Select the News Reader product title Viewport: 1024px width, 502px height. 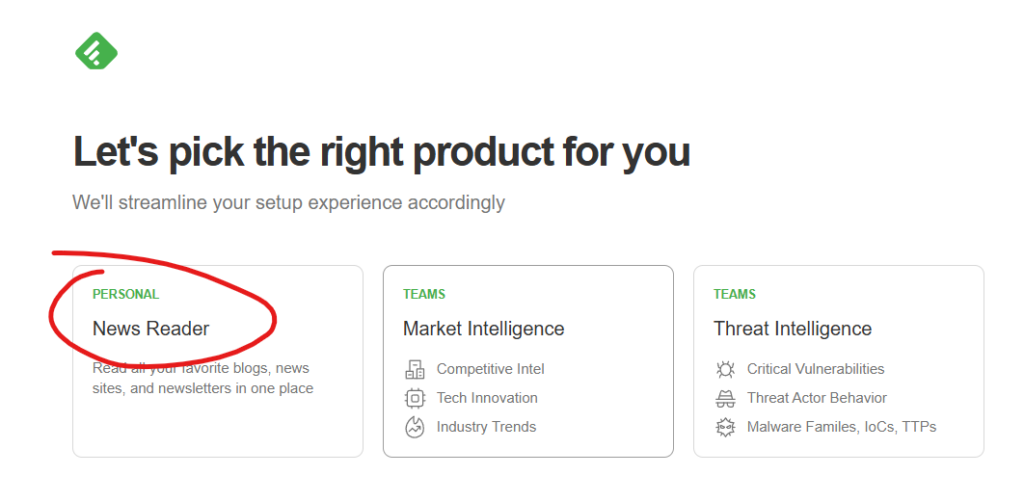(151, 328)
